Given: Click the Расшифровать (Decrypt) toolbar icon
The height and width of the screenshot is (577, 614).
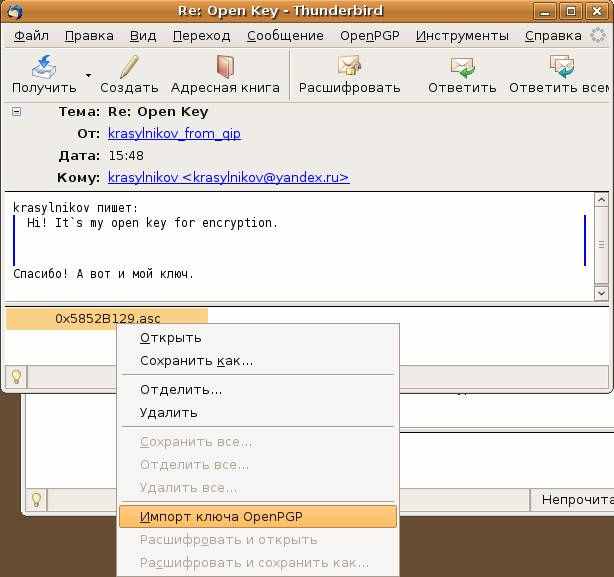Looking at the screenshot, I should [x=349, y=65].
